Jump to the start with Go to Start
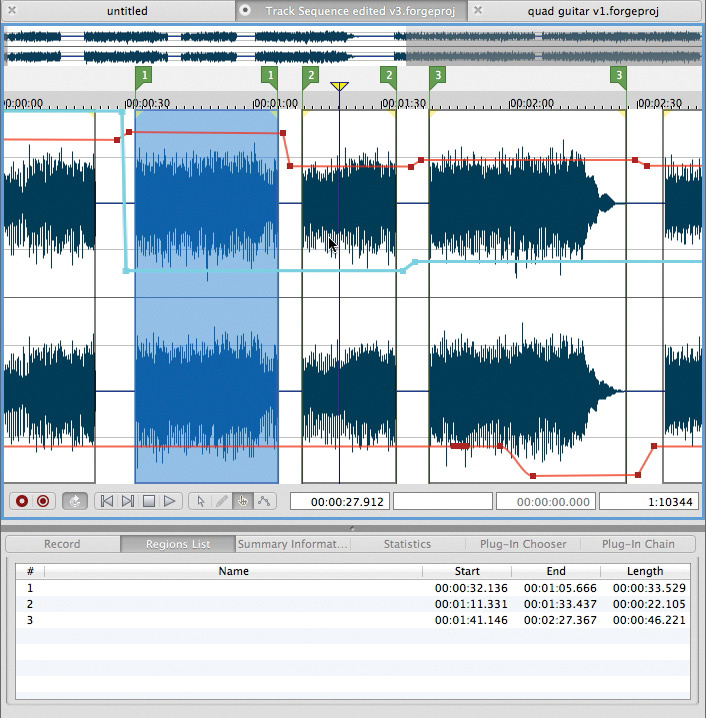Image resolution: width=706 pixels, height=718 pixels. point(105,501)
